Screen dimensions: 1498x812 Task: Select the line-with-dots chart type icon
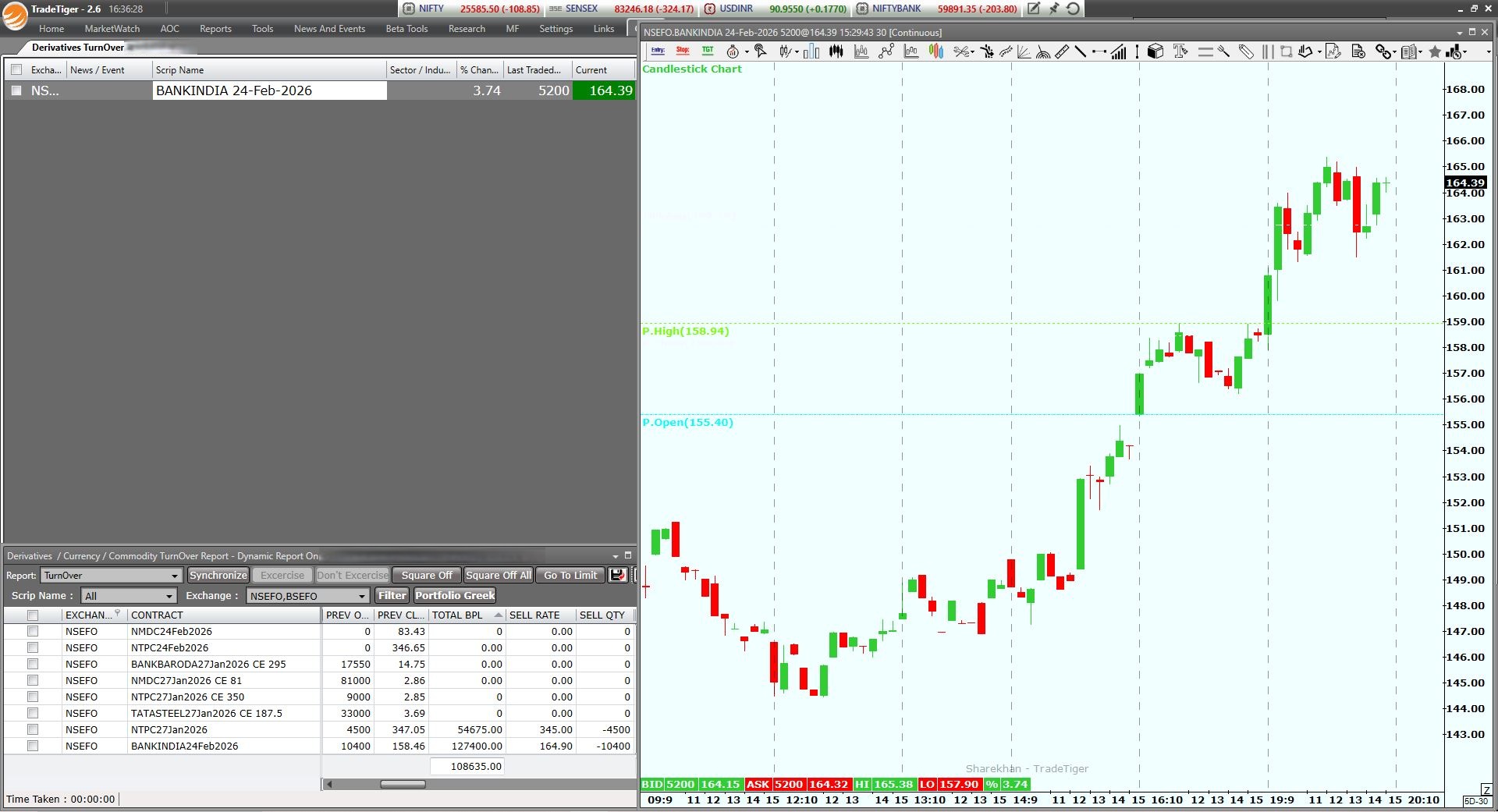click(x=886, y=51)
